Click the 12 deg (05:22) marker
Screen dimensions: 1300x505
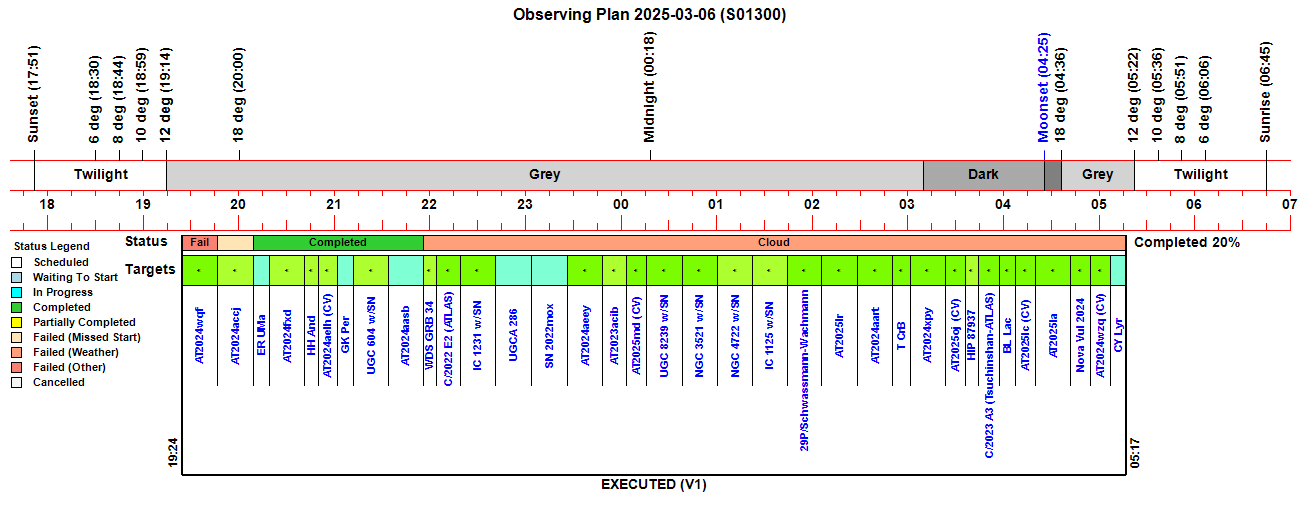(1134, 95)
